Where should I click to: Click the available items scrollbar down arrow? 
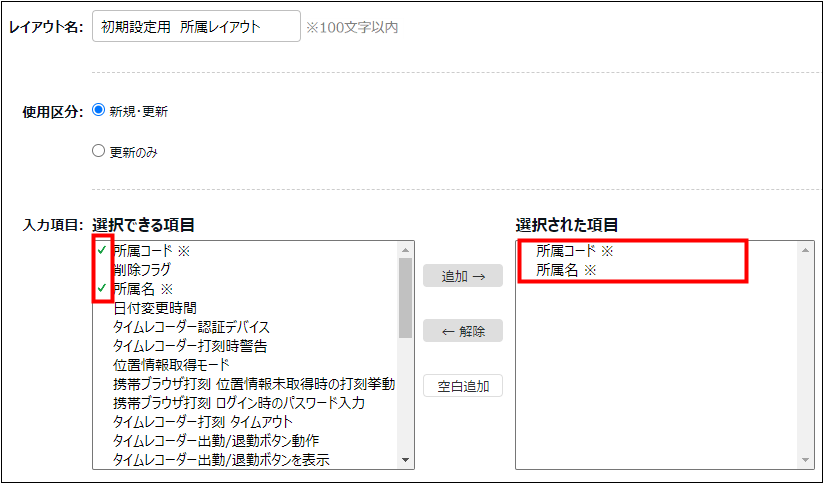coord(406,459)
